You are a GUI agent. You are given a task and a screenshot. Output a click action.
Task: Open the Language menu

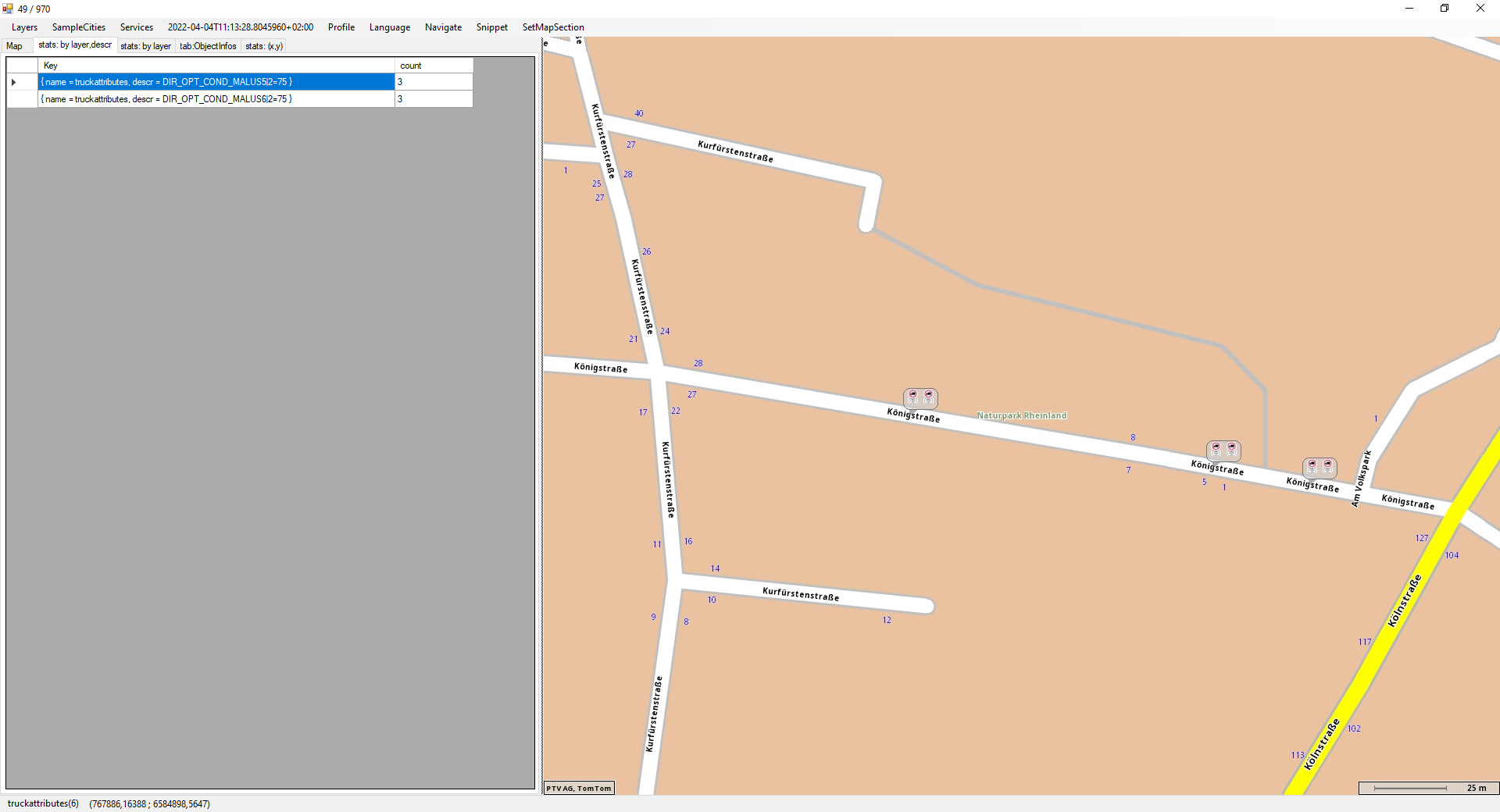(x=389, y=27)
